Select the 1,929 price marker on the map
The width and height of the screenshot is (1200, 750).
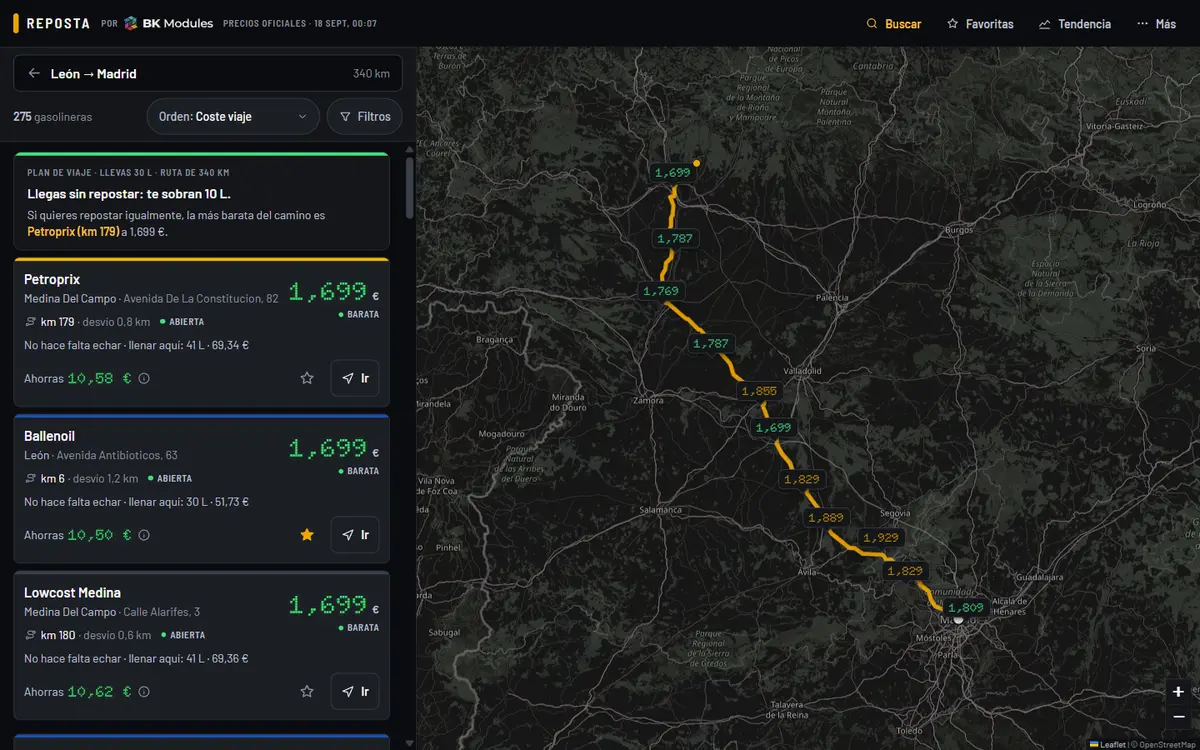[880, 537]
